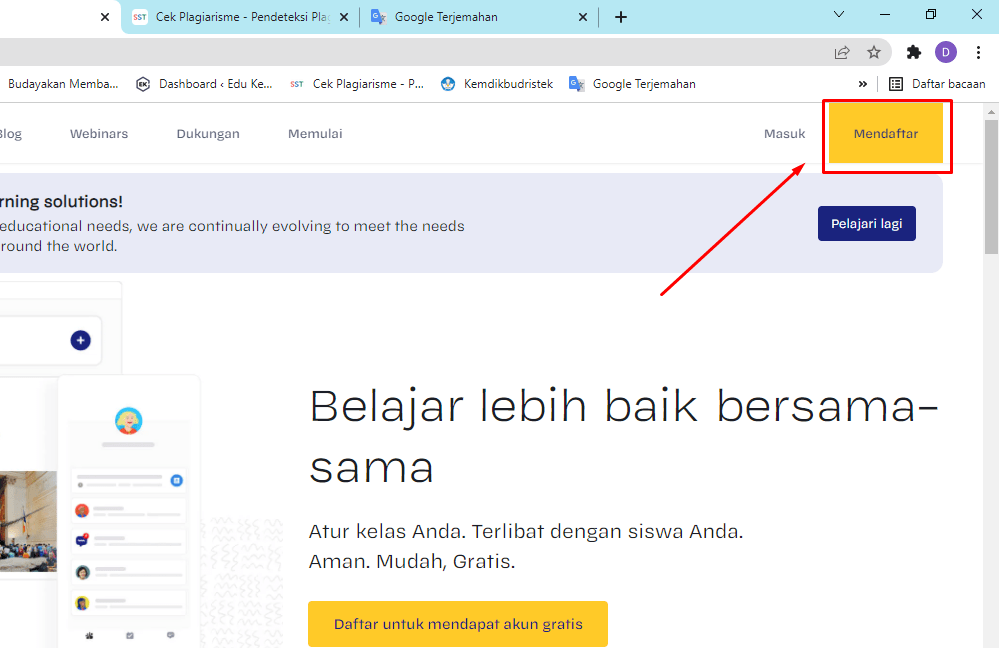Open the Chrome three-dot menu icon
Image resolution: width=999 pixels, height=648 pixels.
pyautogui.click(x=978, y=51)
